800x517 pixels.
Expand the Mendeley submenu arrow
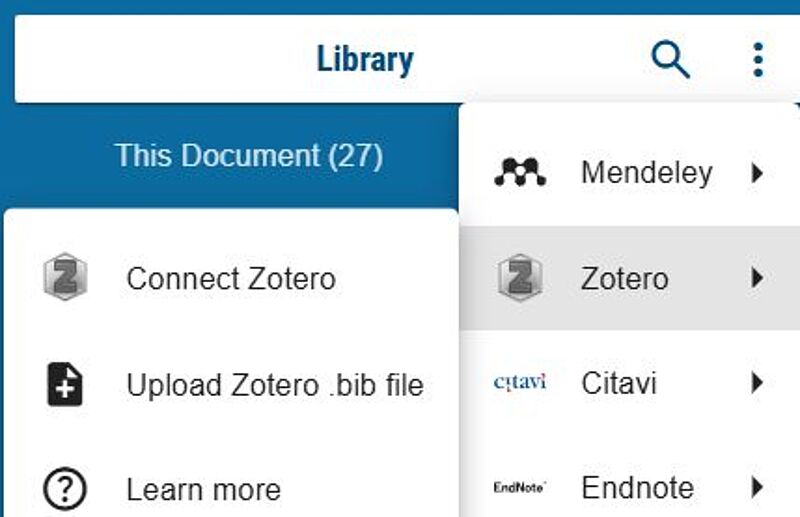[757, 173]
